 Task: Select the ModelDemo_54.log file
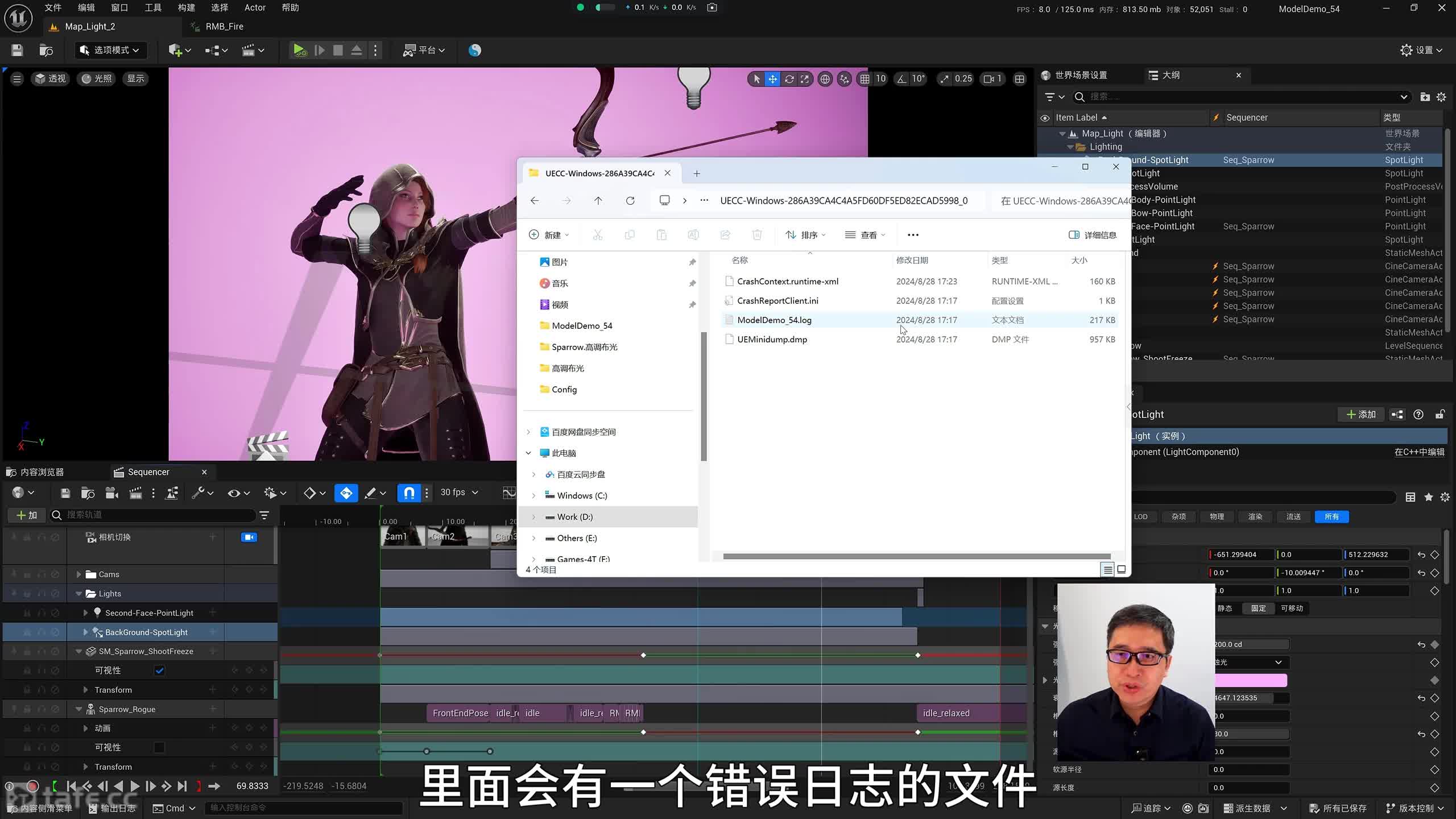[x=774, y=320]
